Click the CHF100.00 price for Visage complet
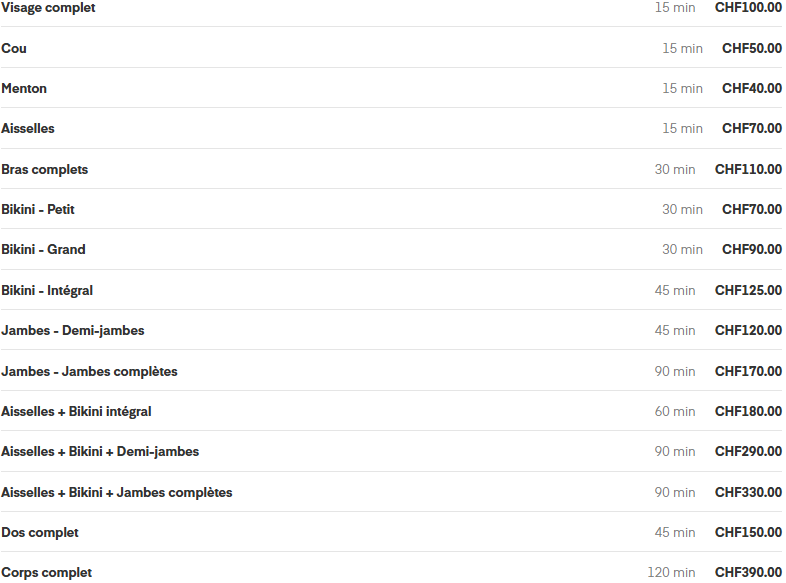Screen dimensions: 786x583 click(x=748, y=8)
